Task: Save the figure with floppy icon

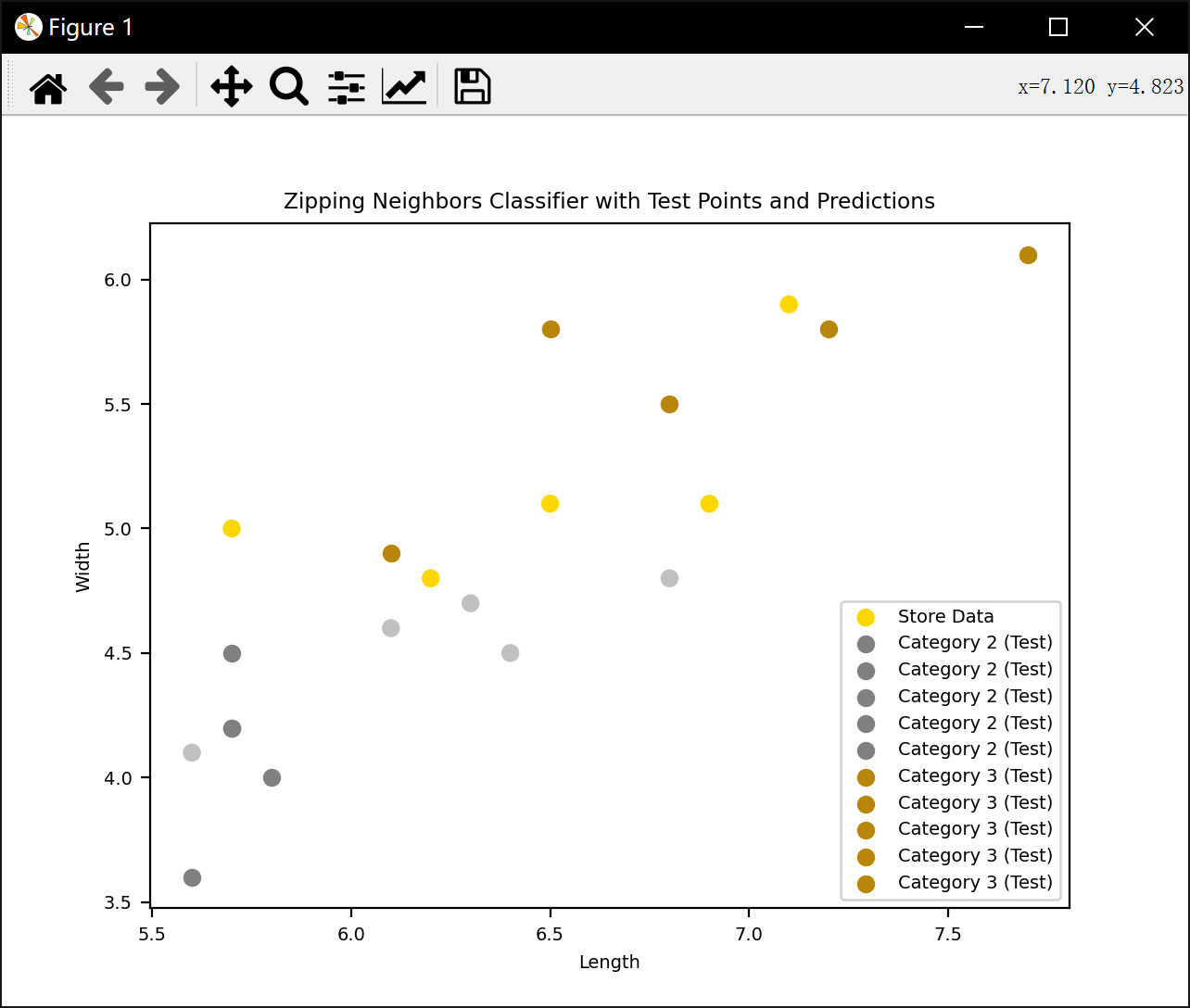Action: [472, 87]
